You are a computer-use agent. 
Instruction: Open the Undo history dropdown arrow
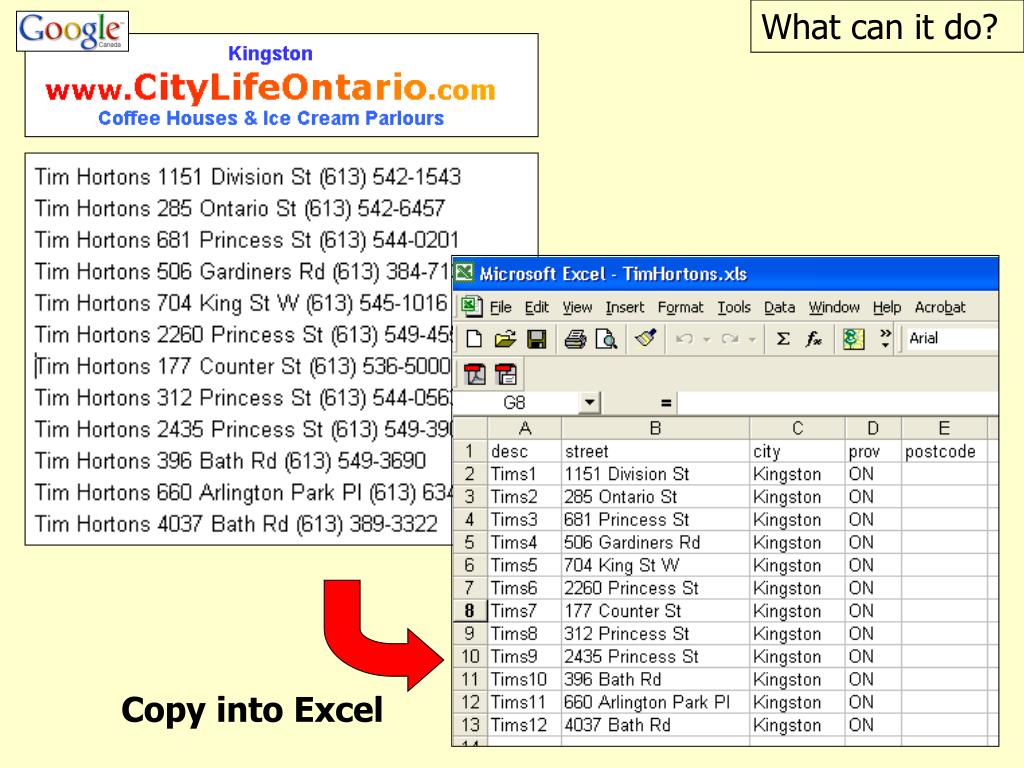click(x=706, y=340)
